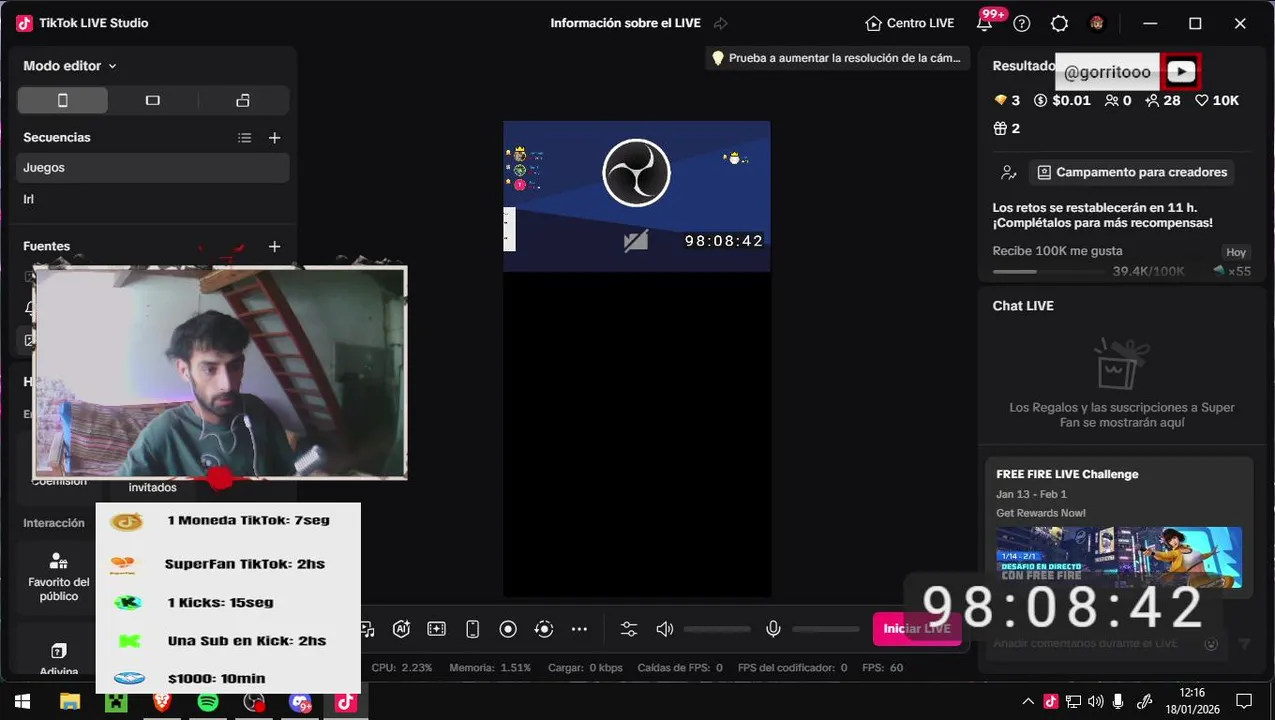Screen dimensions: 1275x720
Task: Open Información sobre el LIVE
Action: [625, 23]
